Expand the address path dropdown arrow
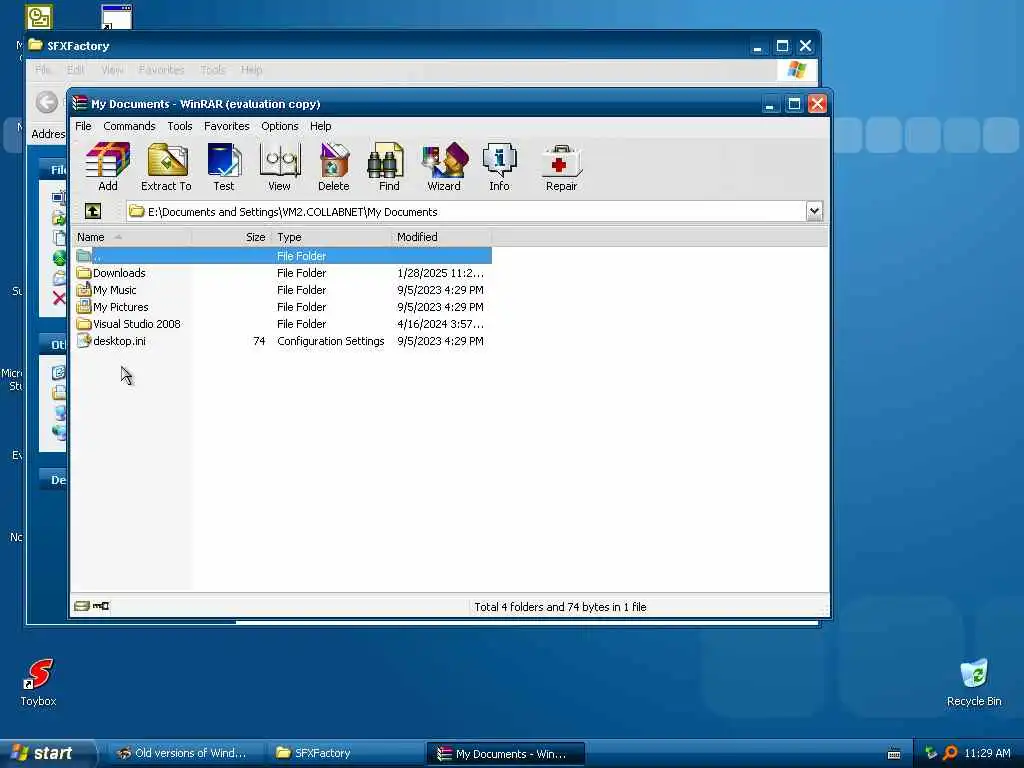Image resolution: width=1024 pixels, height=768 pixels. tap(814, 211)
